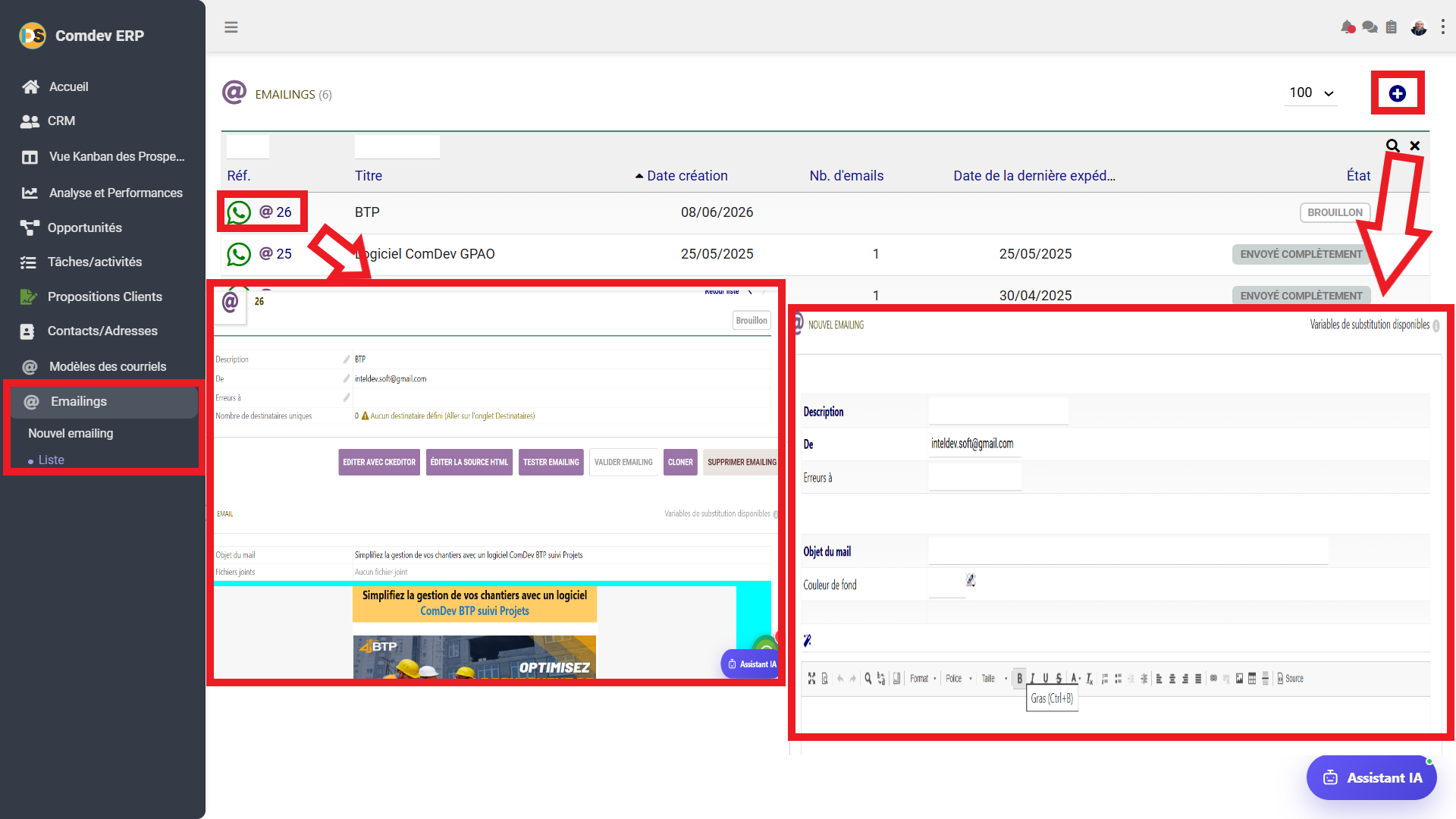Open notifications bell icon
Viewport: 1456px width, 819px height.
pyautogui.click(x=1348, y=27)
